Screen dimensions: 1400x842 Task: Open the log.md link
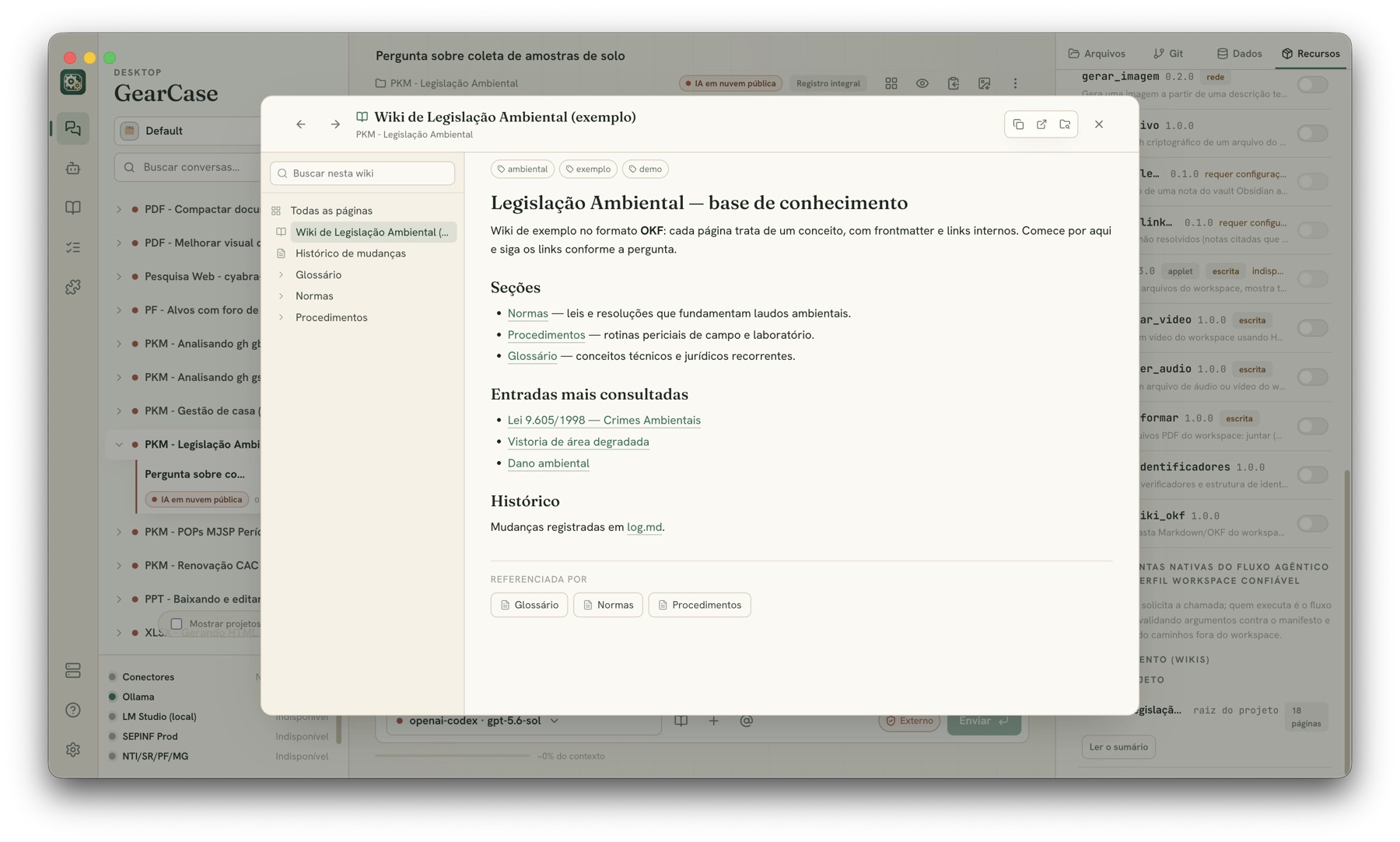(644, 527)
